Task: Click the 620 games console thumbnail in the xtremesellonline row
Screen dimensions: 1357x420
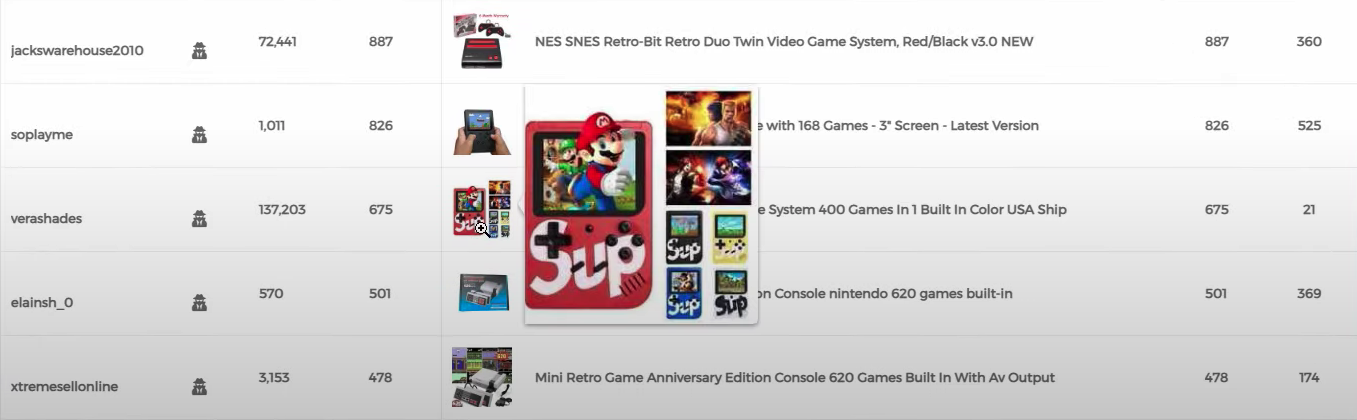Action: click(x=482, y=377)
